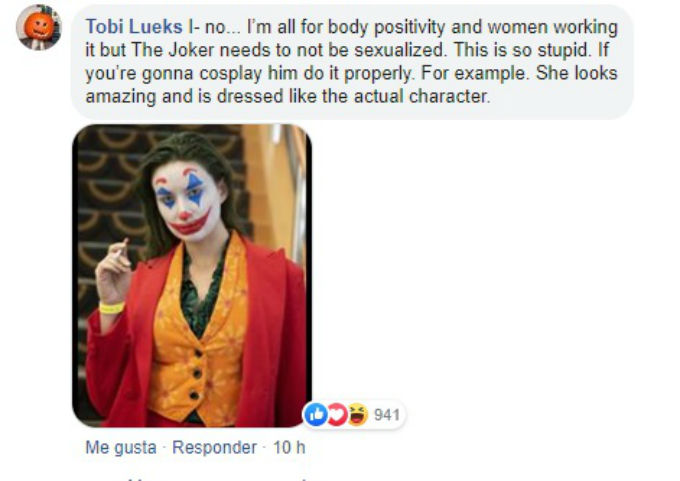Open the Joker cosplay photo attachment

pos(192,275)
